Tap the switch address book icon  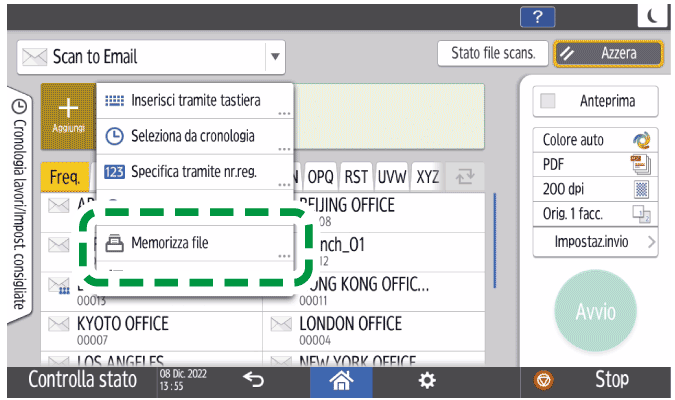(x=465, y=177)
